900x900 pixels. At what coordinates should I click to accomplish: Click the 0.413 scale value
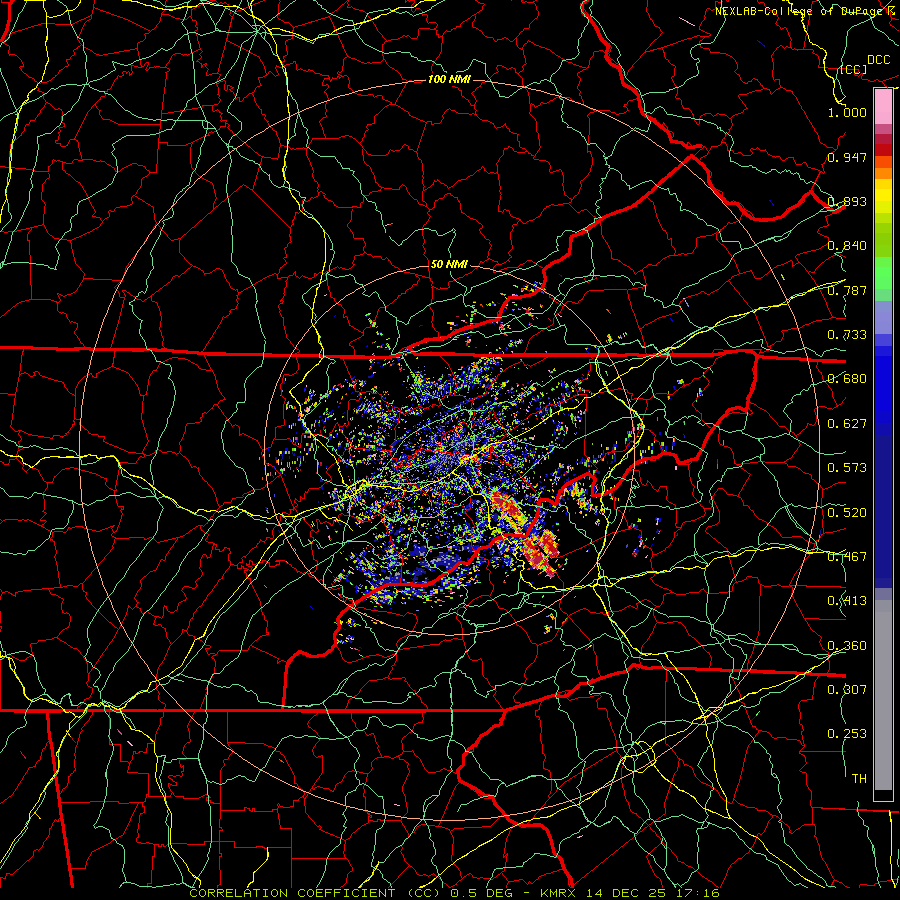pos(847,601)
